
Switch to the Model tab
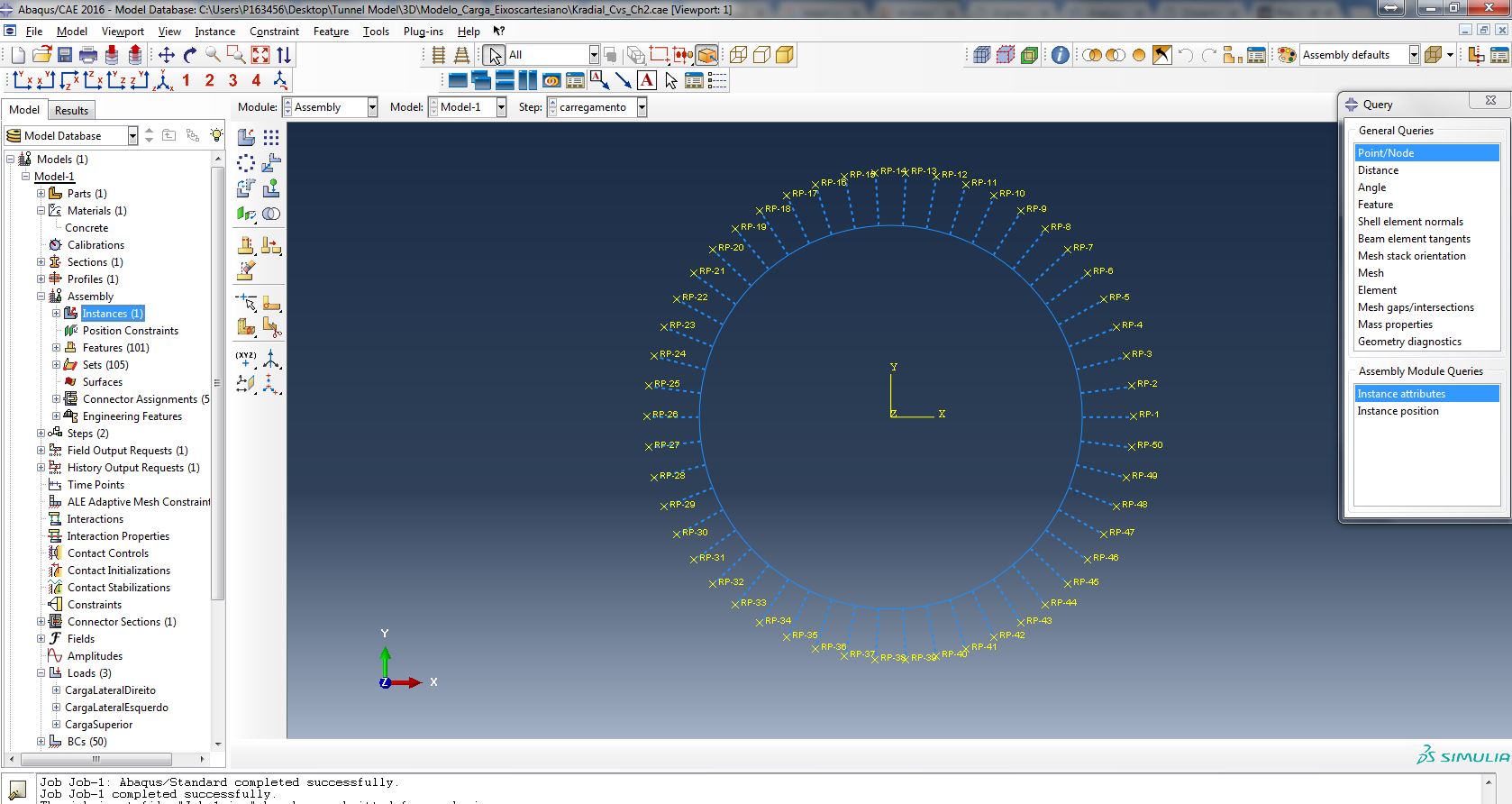(24, 110)
